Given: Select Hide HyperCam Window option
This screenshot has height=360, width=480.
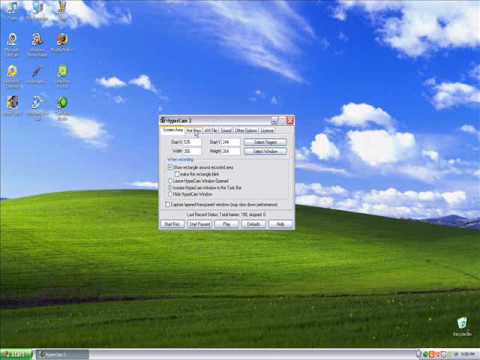Looking at the screenshot, I should (x=170, y=194).
